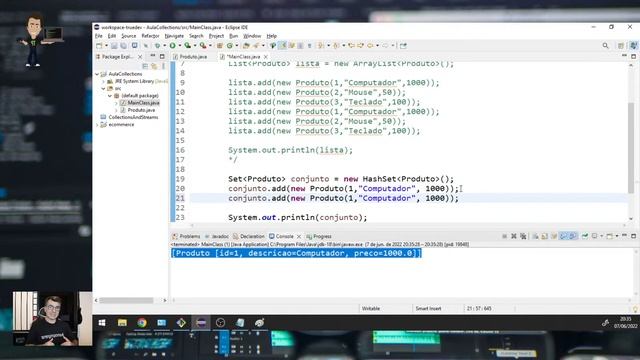640x360 pixels.
Task: Click the Open Perspective icon
Action: pos(621,46)
